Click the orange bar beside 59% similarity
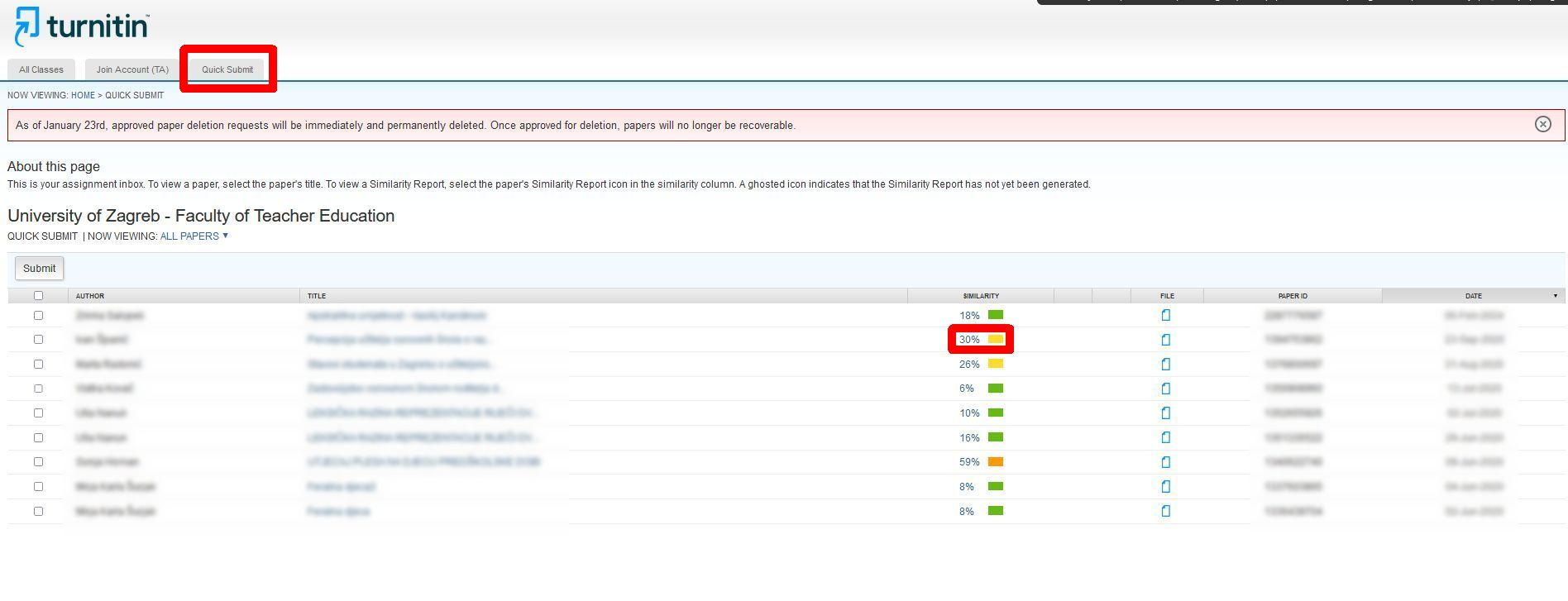The image size is (1568, 601). 996,461
